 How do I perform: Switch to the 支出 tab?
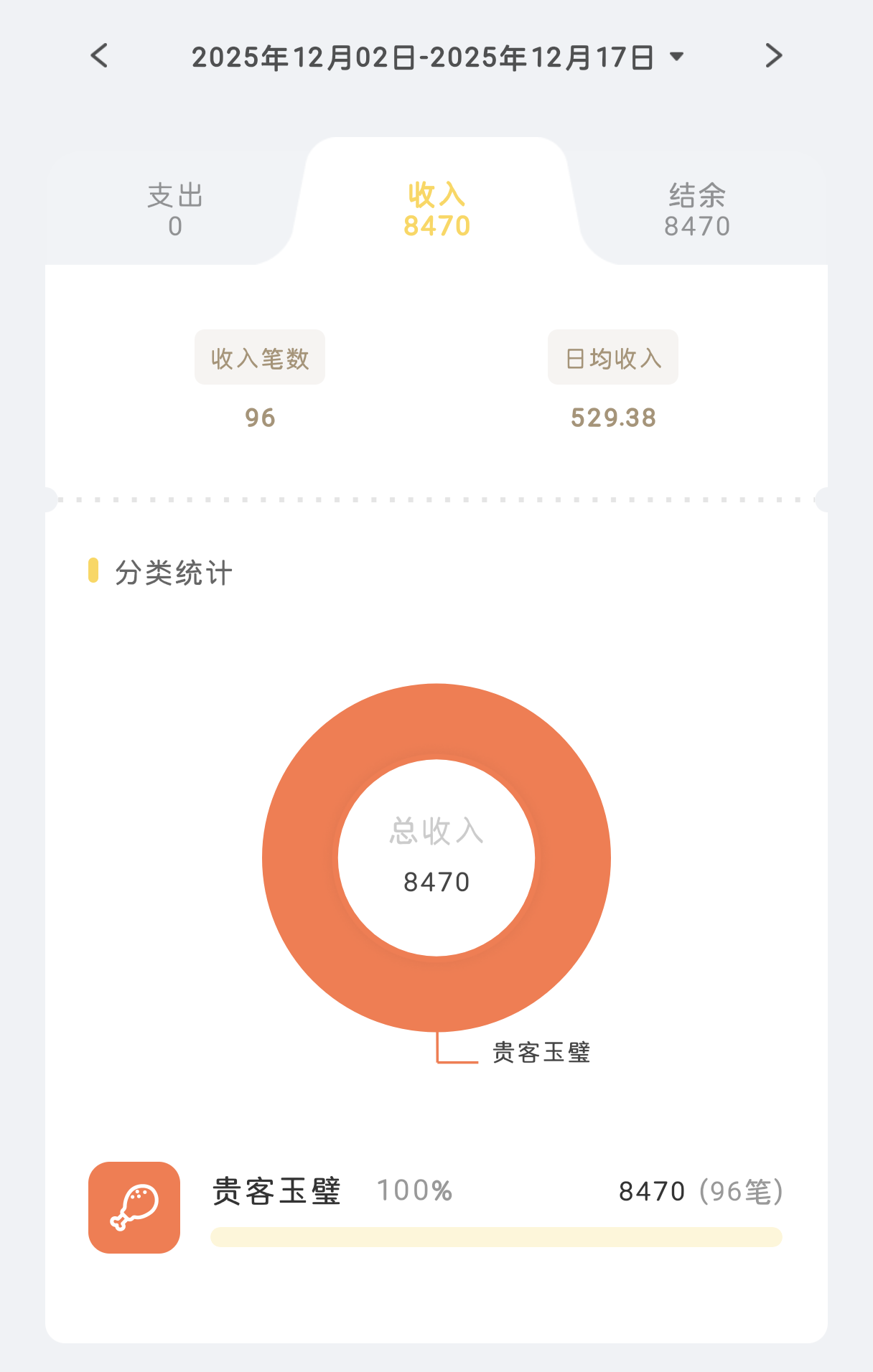coord(175,209)
